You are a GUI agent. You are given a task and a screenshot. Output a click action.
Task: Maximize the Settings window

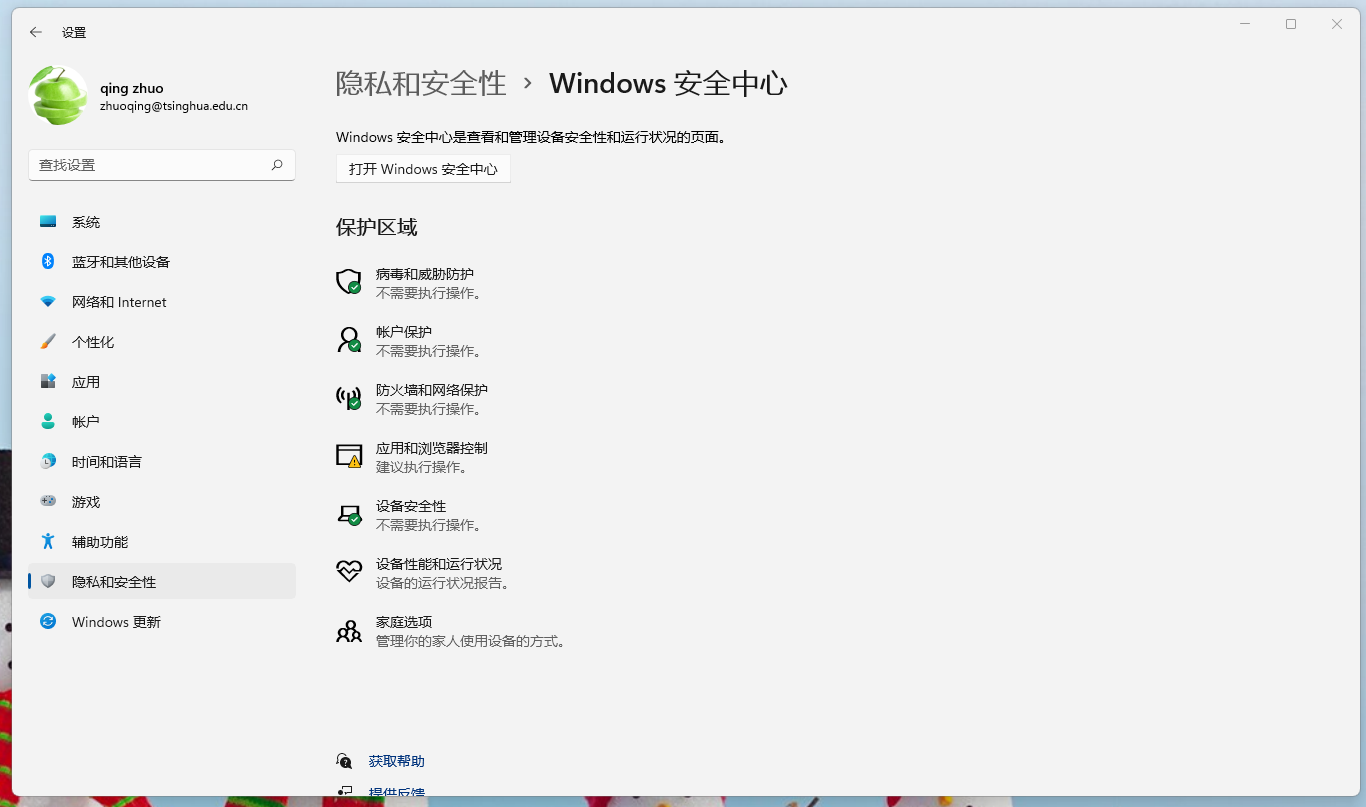pos(1291,24)
